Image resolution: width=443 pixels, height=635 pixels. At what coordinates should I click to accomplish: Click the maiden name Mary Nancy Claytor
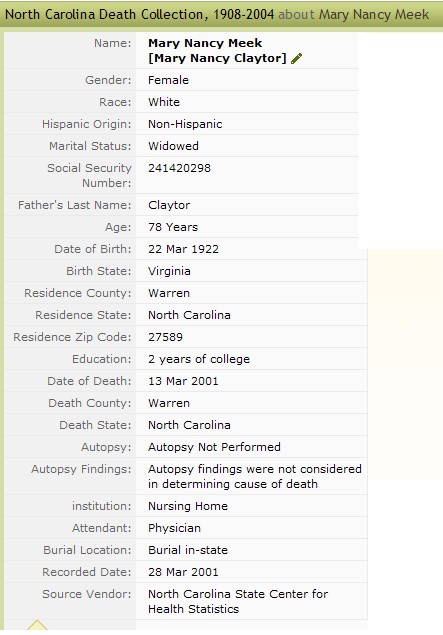pyautogui.click(x=217, y=58)
